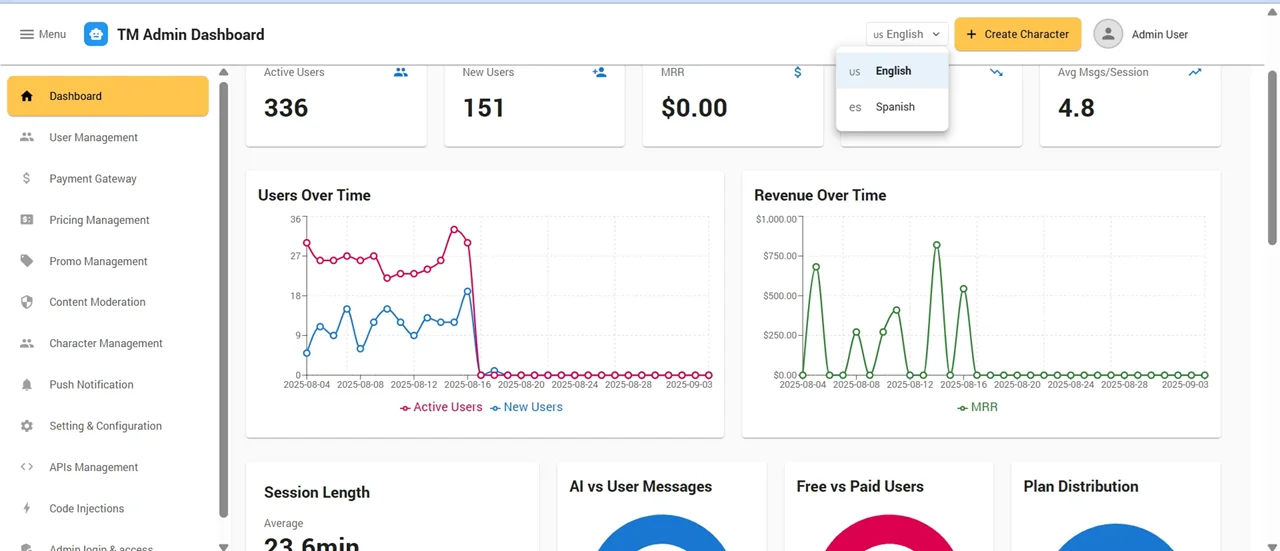Screen dimensions: 1280x551
Task: Toggle the hamburger Menu button
Action: tap(42, 34)
